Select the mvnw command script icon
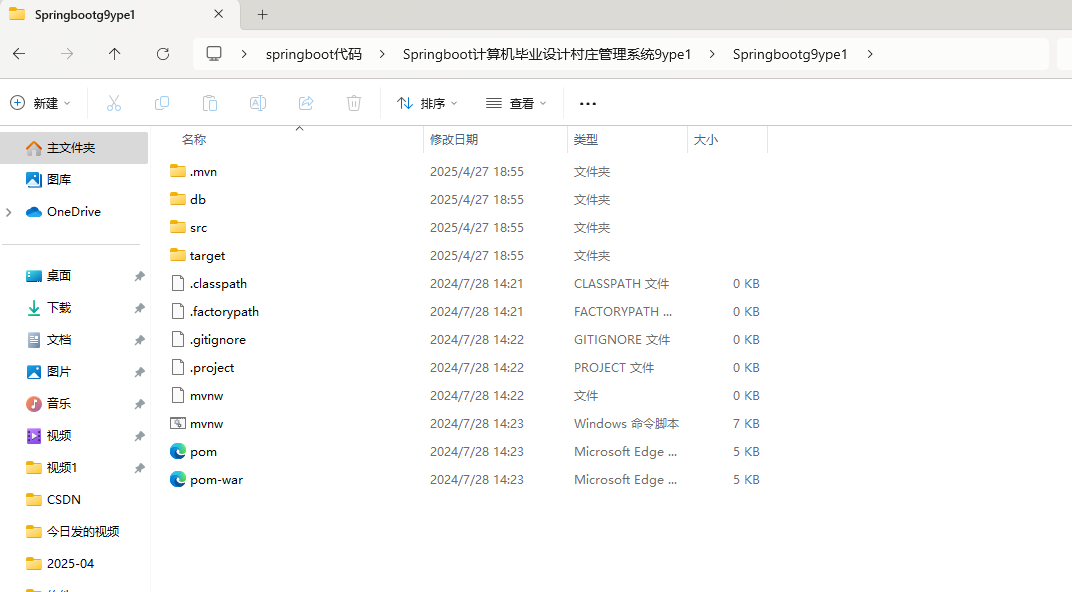Image resolution: width=1072 pixels, height=592 pixels. pyautogui.click(x=178, y=423)
